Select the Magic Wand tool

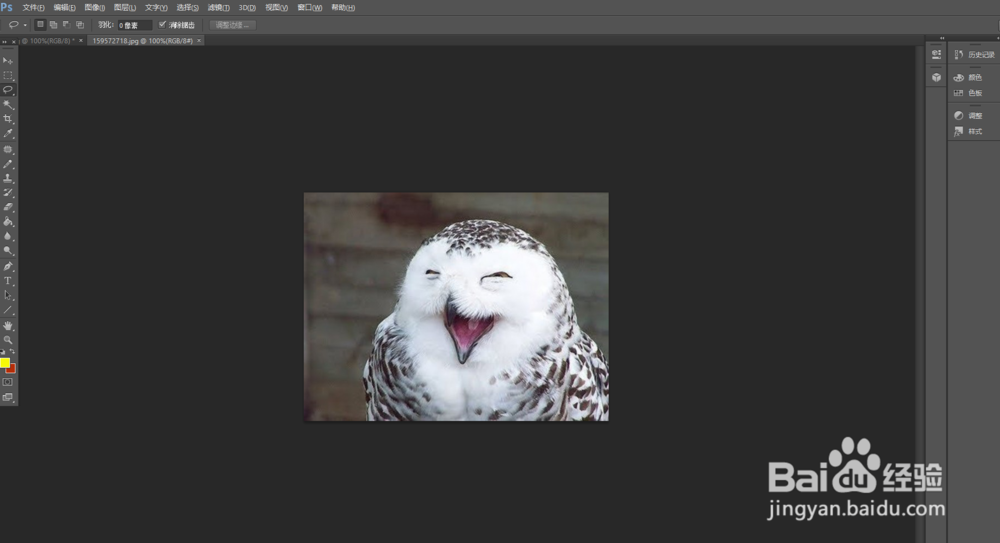point(8,105)
